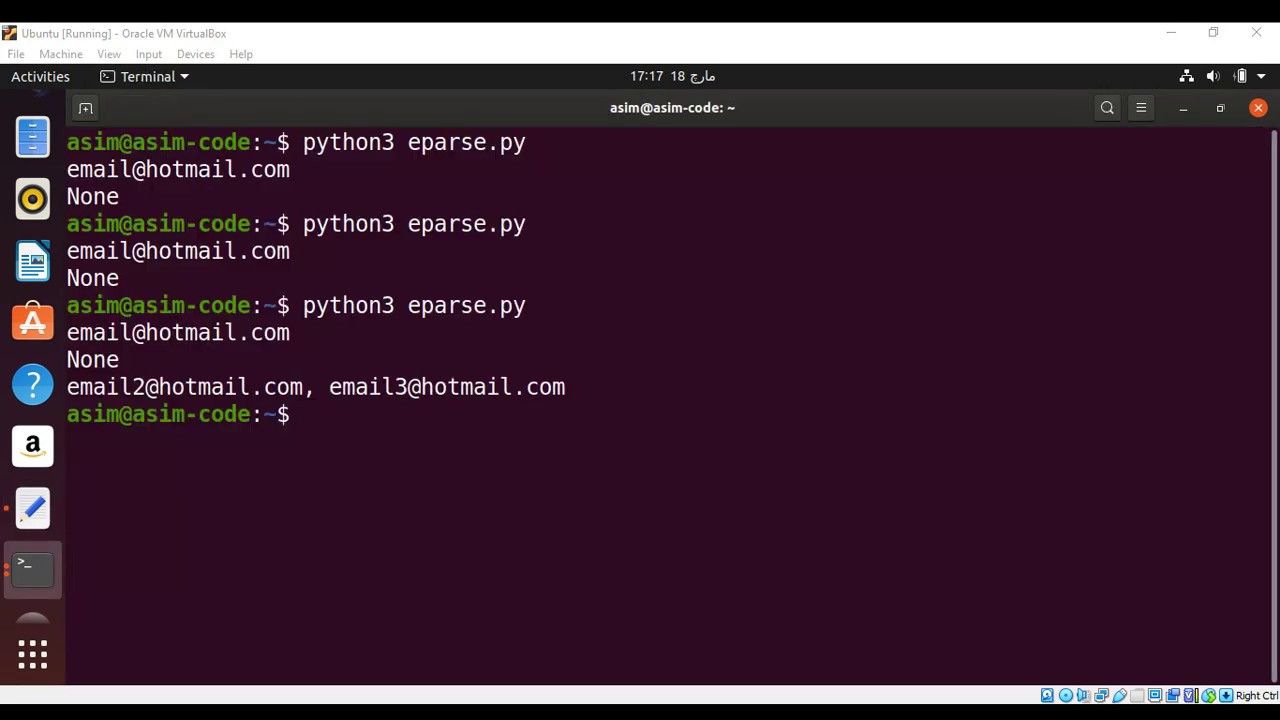Viewport: 1280px width, 720px height.
Task: Click the terminal title asim@asim-code: ~
Action: 672,108
